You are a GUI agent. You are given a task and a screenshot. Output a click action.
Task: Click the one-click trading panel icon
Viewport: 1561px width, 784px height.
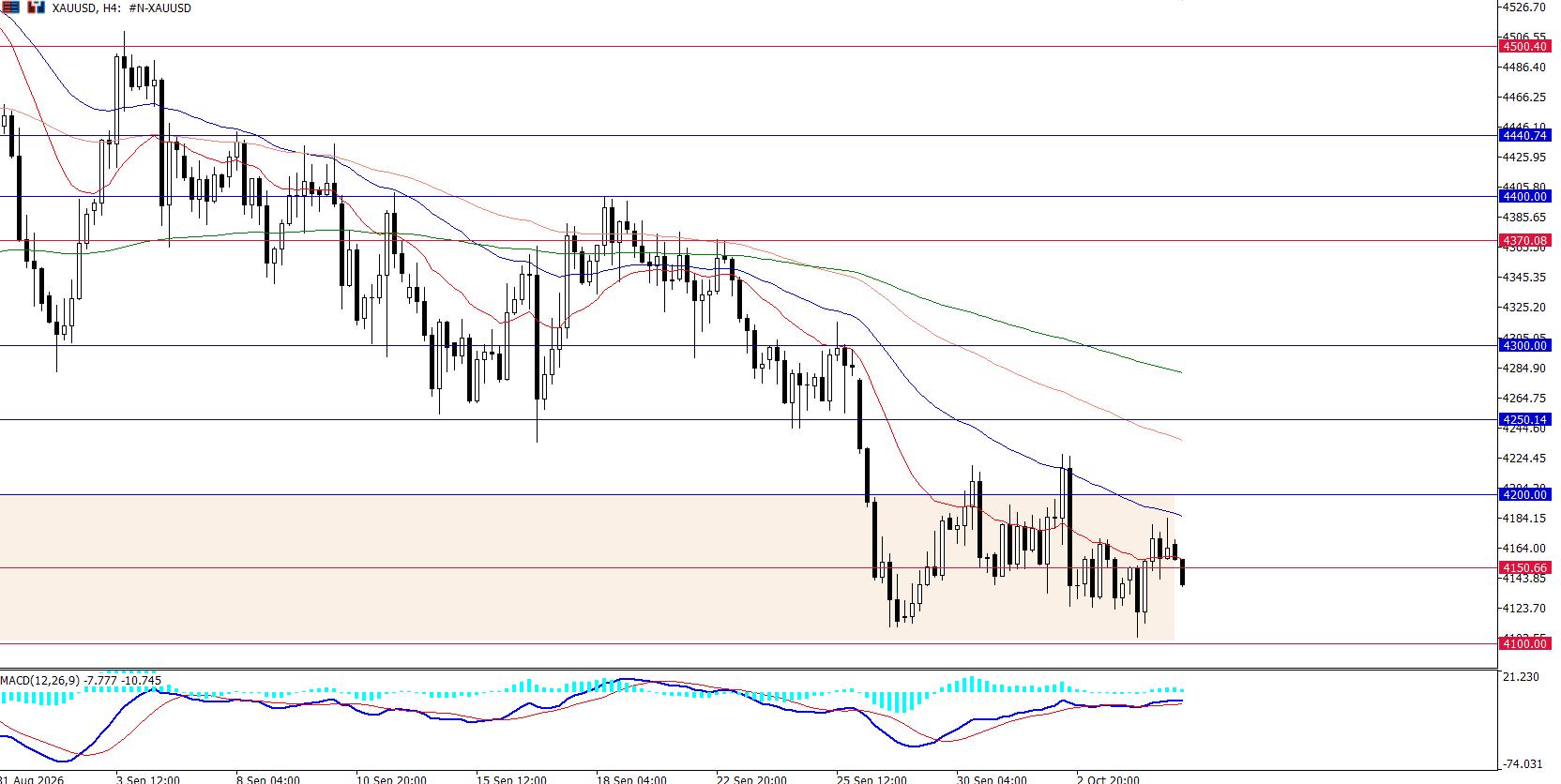tap(10, 8)
